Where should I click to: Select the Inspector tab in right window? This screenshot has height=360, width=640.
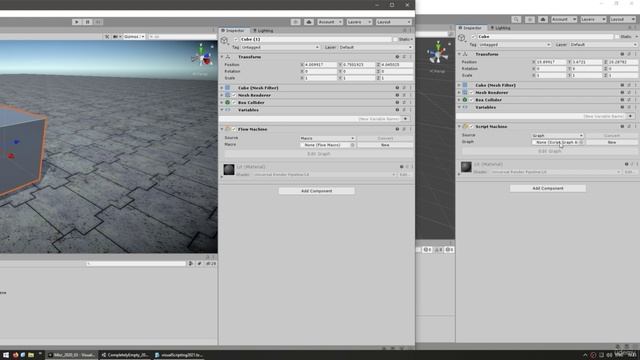[470, 28]
